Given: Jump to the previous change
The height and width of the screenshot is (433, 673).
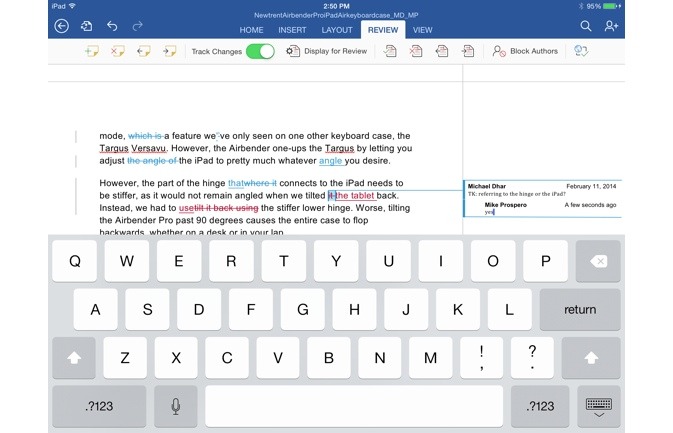Looking at the screenshot, I should (x=442, y=51).
